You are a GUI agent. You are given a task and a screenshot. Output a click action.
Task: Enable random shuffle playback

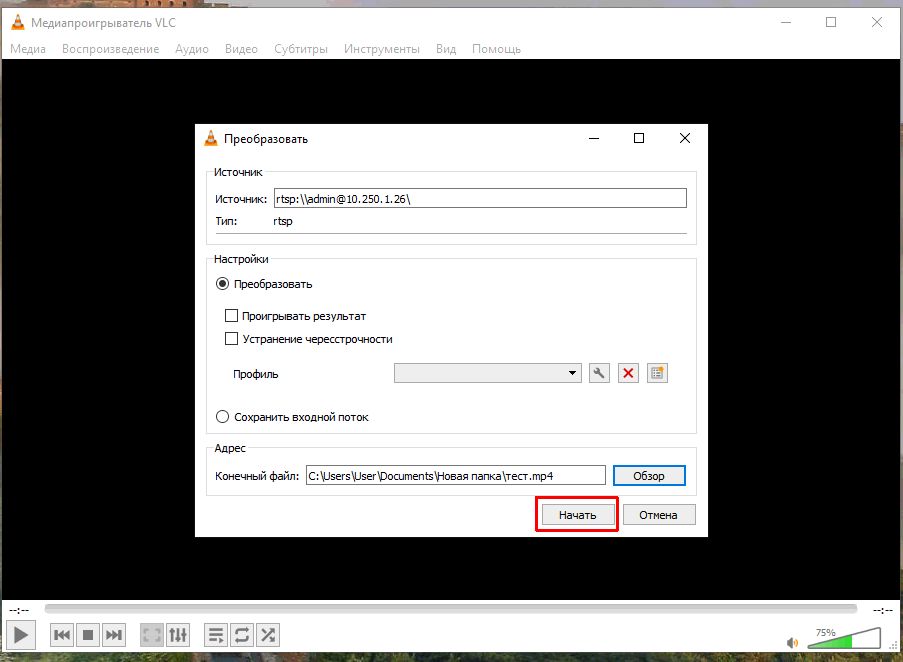268,635
